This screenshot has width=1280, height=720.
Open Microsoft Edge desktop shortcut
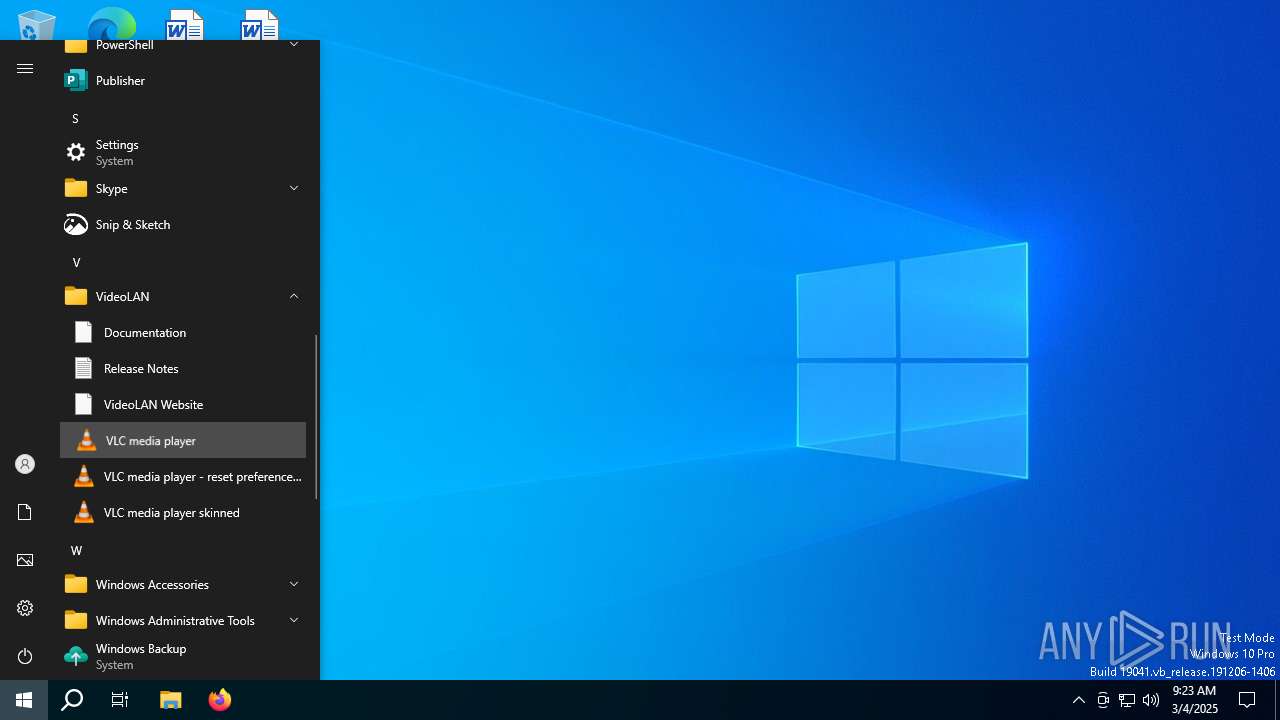click(111, 24)
